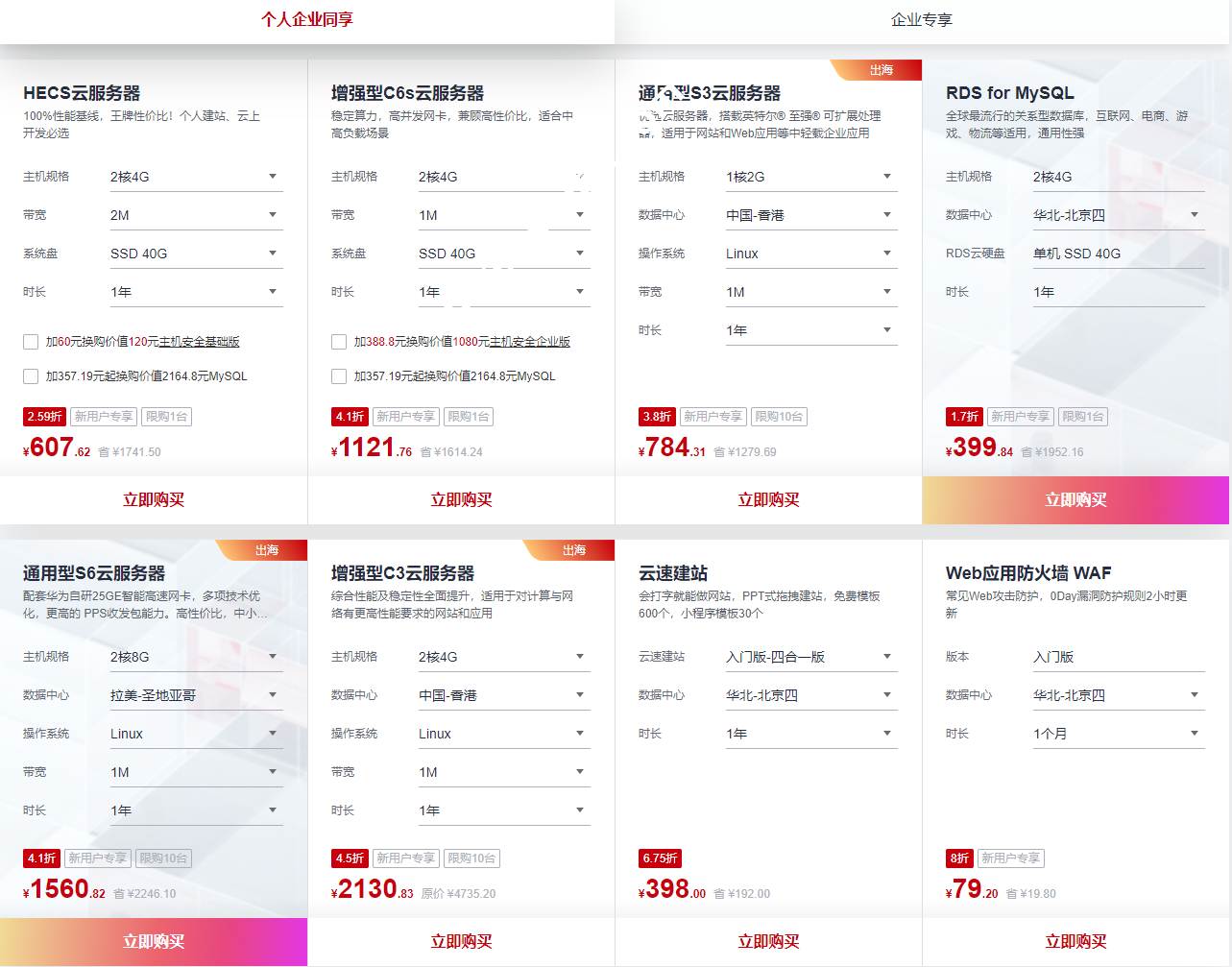Screen dimensions: 1232x967
Task: Click the RDS for MySQL card title
Action: coord(1010,93)
